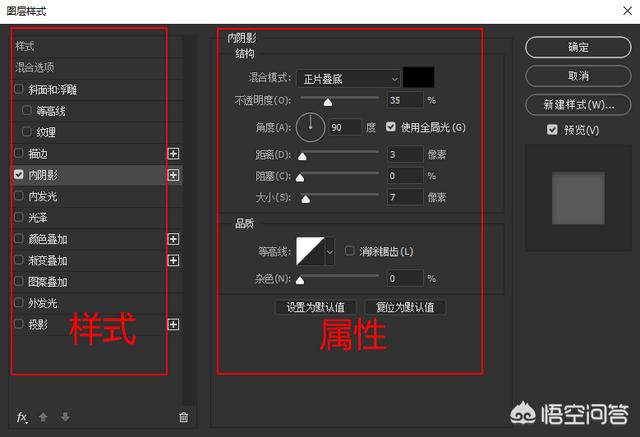The height and width of the screenshot is (437, 640).
Task: Select the 图案叠加 style row label
Action: tap(48, 282)
